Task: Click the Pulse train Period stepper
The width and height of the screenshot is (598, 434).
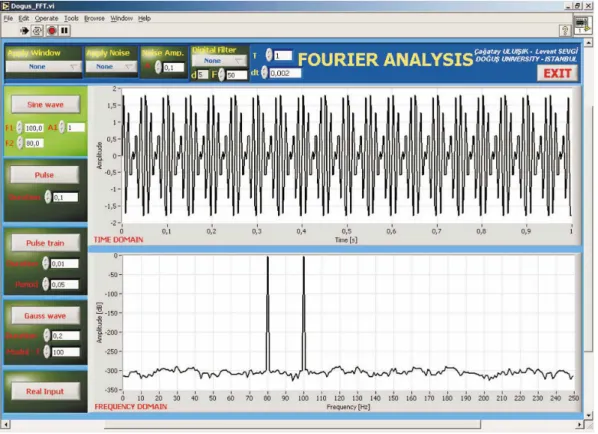Action: [46, 284]
